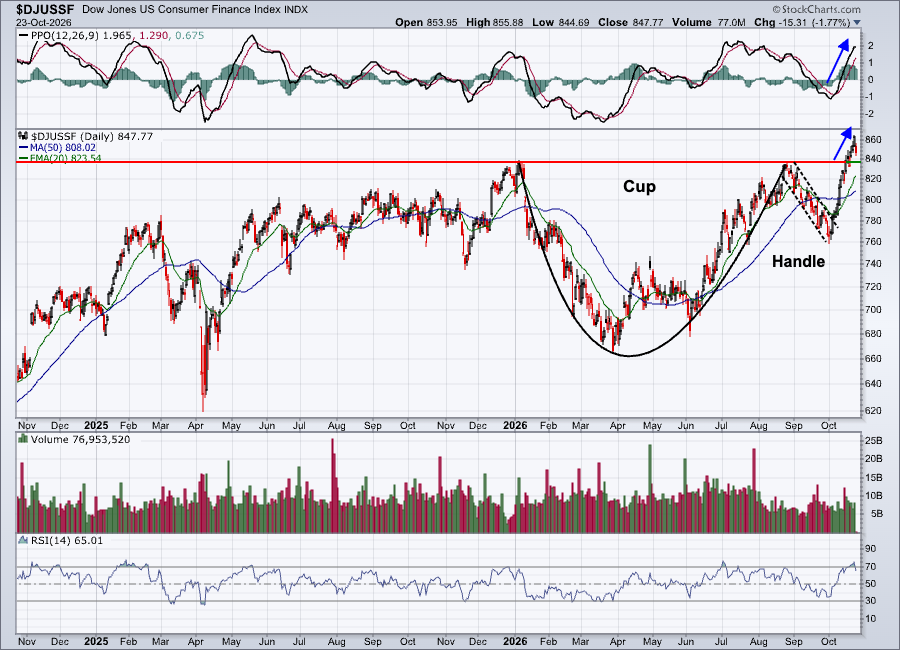Viewport: 900px width, 650px height.
Task: Click the 25B volume axis label
Action: 874,441
